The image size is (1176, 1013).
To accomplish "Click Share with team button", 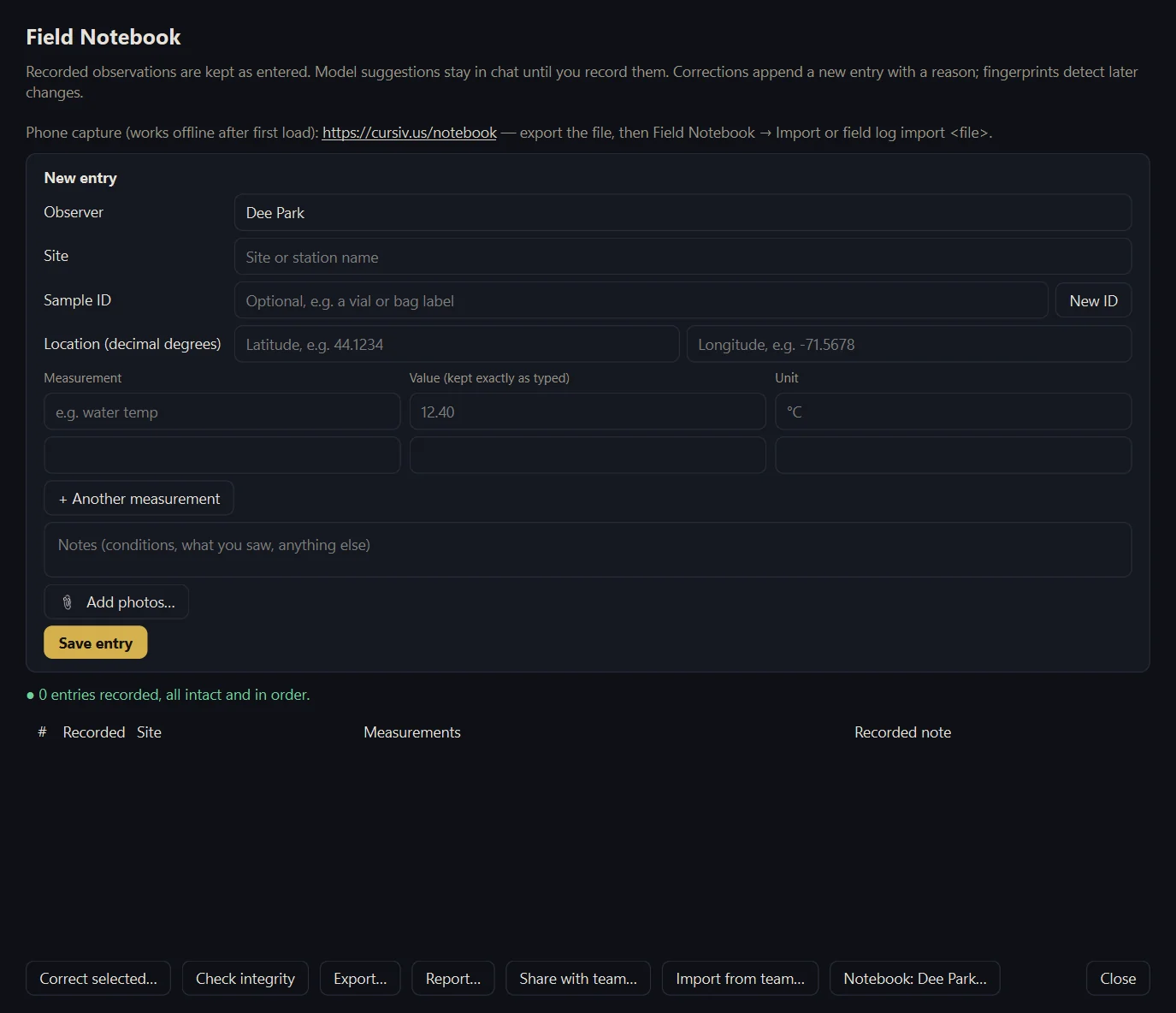I will (x=578, y=978).
